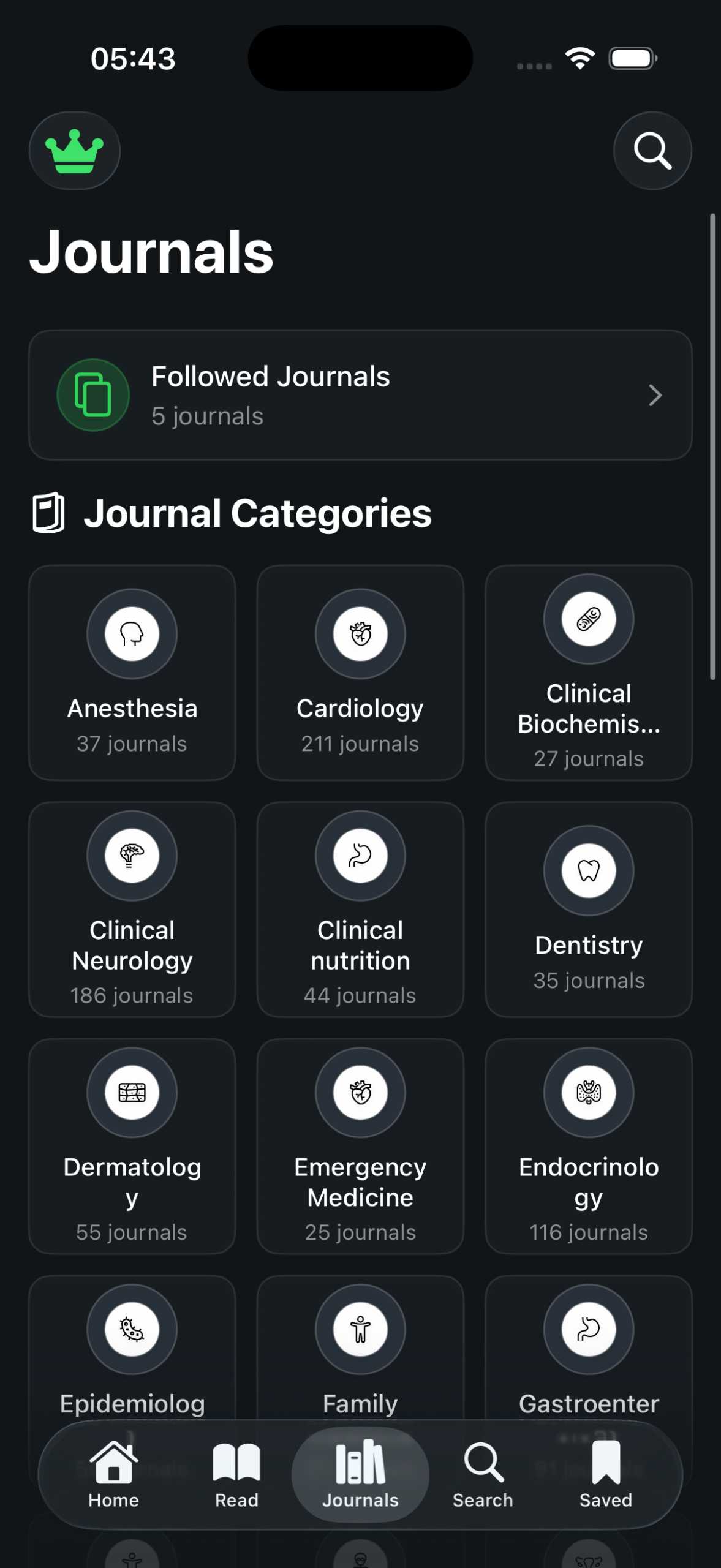The height and width of the screenshot is (1568, 721).
Task: Click the vertical scrollbar on the right
Action: coord(712,447)
